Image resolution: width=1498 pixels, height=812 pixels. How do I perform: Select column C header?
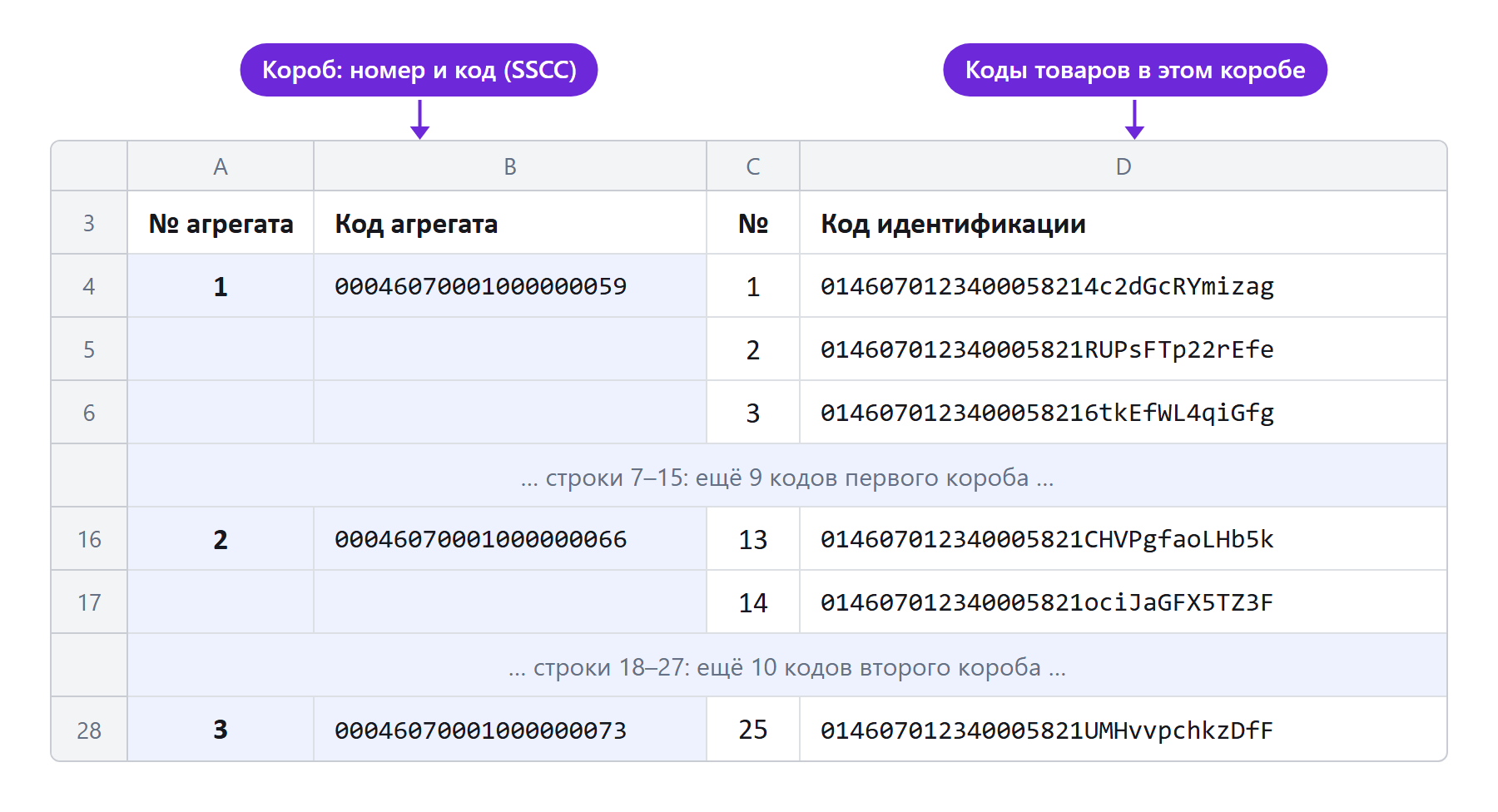753,166
